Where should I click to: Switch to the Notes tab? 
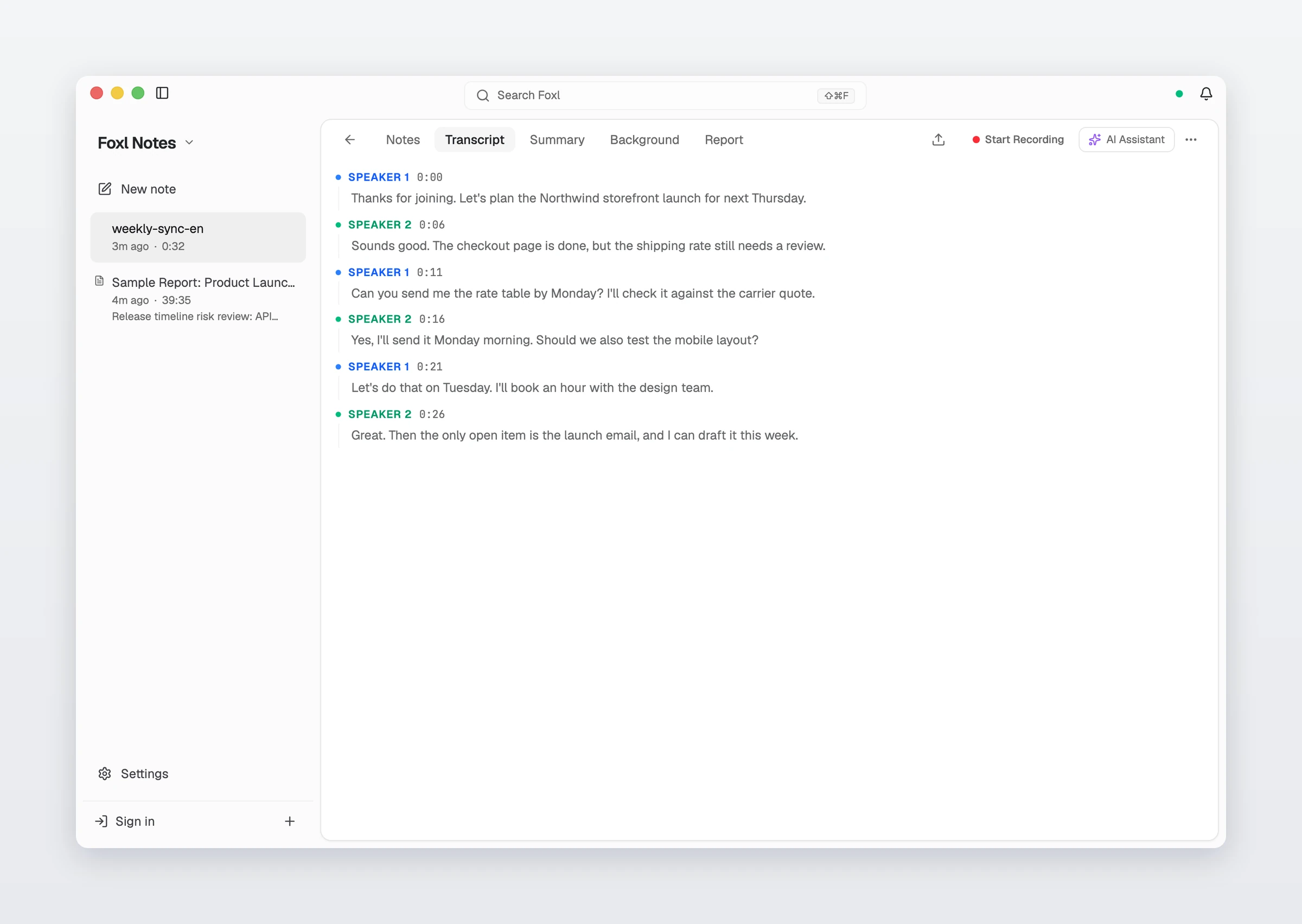point(403,139)
